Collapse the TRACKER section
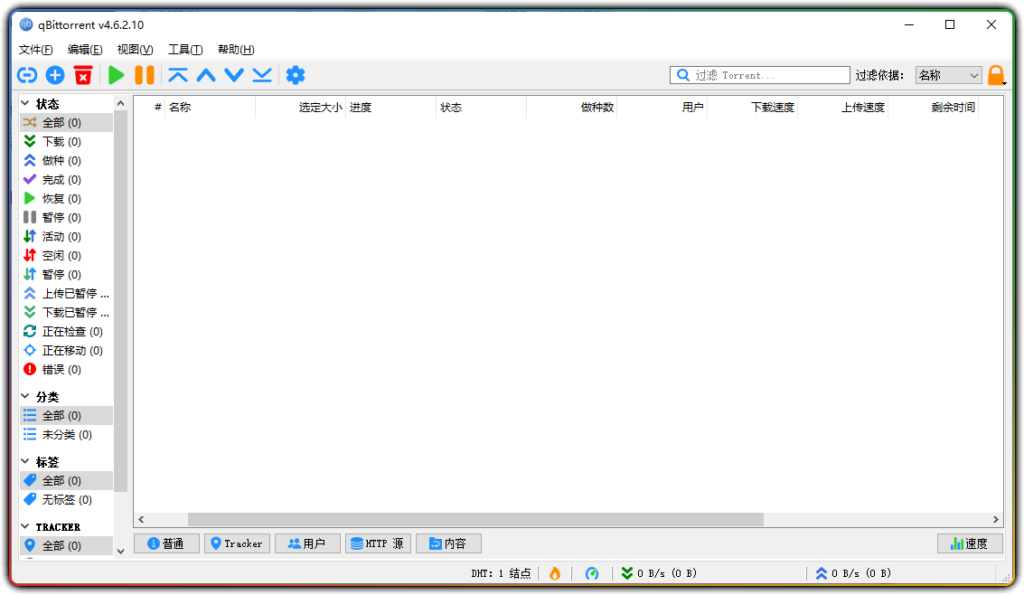This screenshot has height=595, width=1024. point(25,526)
